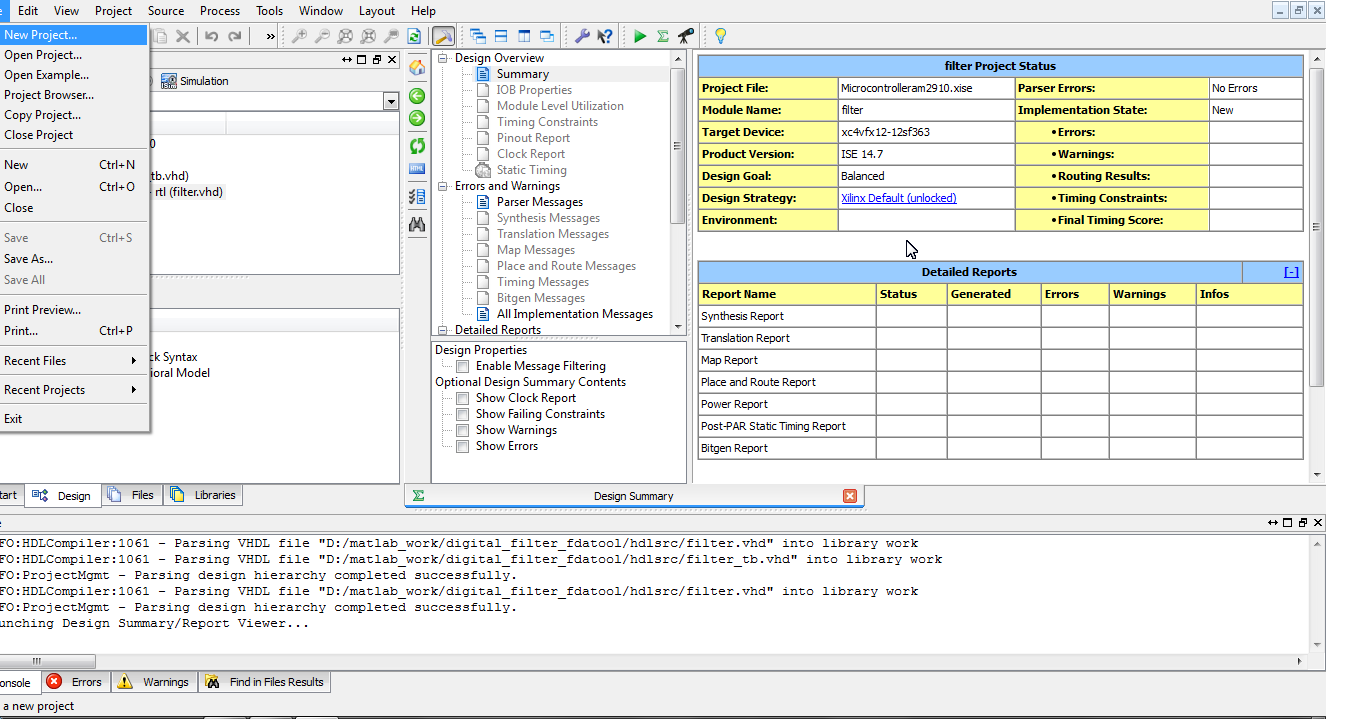Click the green Reload arrows icon
The height and width of the screenshot is (719, 1366).
click(x=417, y=146)
